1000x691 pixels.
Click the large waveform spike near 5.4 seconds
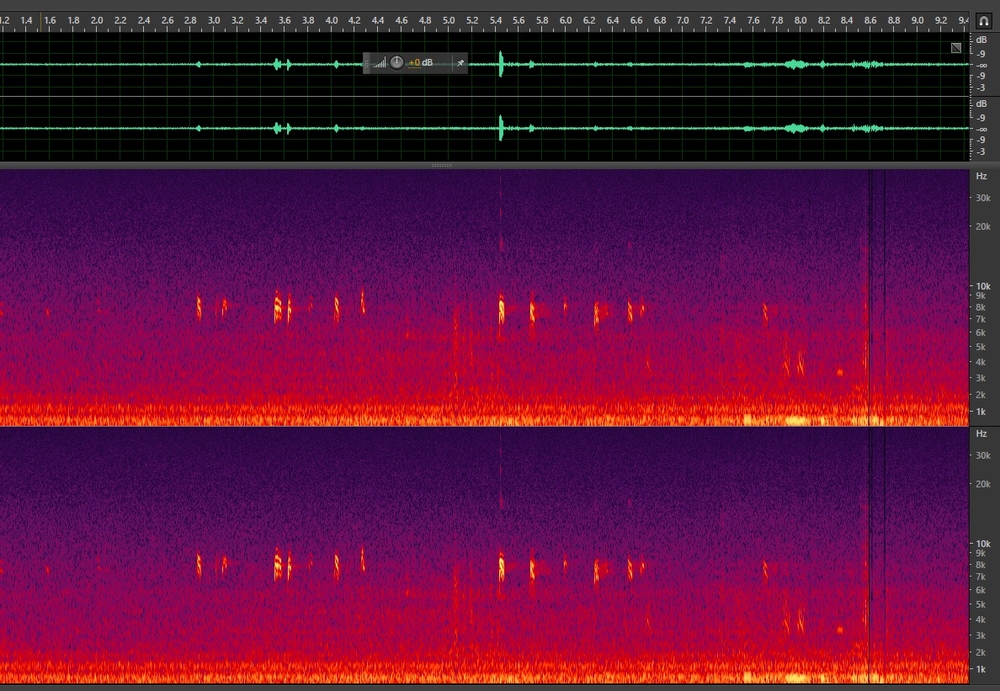(x=501, y=64)
